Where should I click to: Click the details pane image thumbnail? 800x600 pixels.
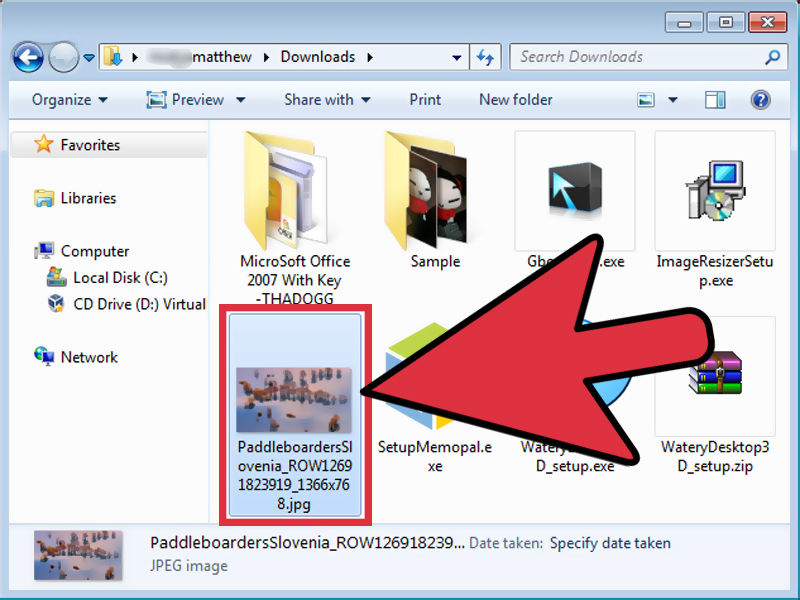click(x=78, y=555)
